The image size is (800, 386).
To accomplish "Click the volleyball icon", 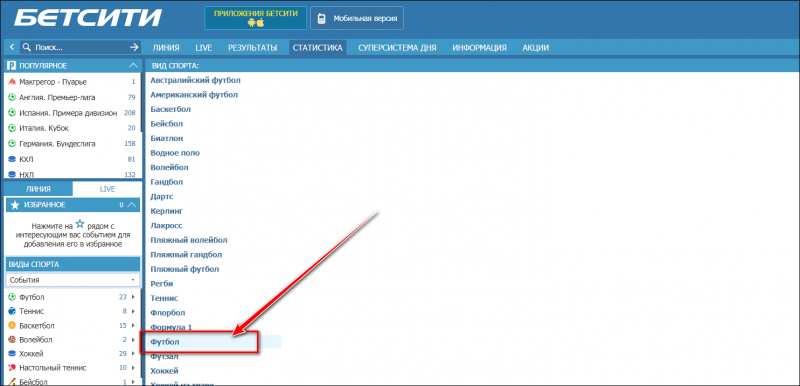I will point(12,340).
